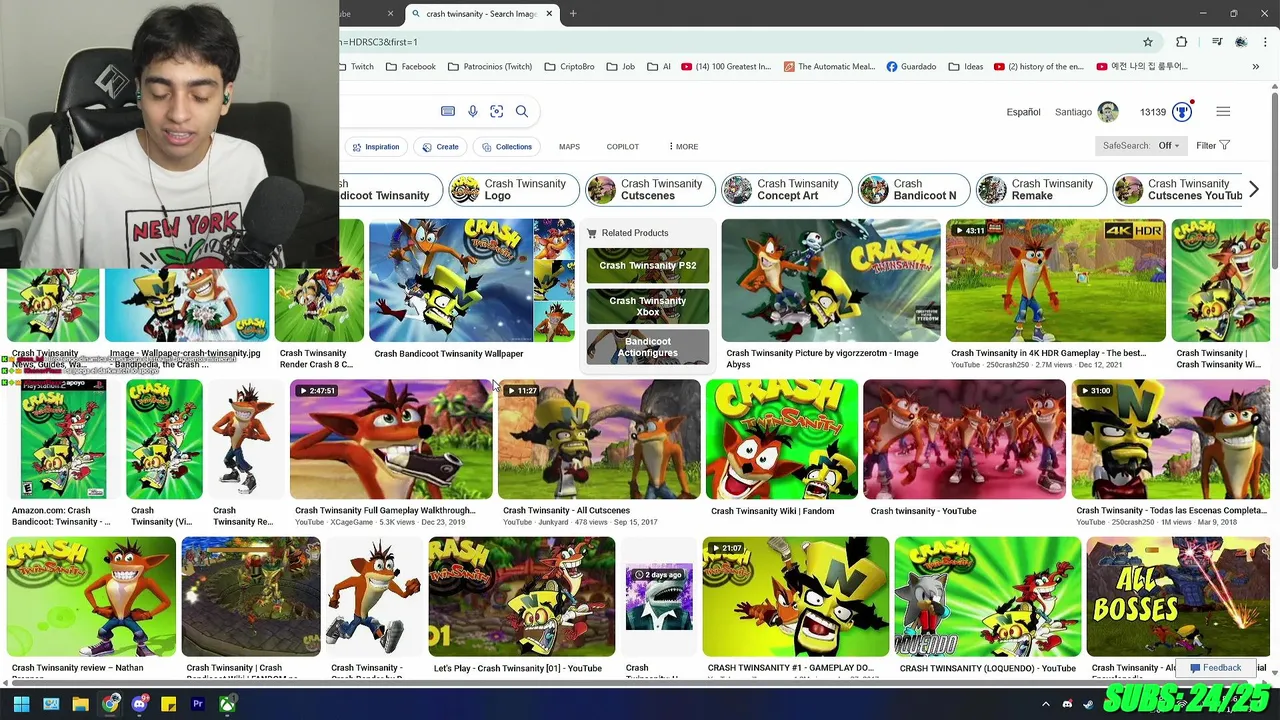Select the Crash Twinsanity Logo suggestion chip
This screenshot has width=1280, height=720.
point(512,190)
